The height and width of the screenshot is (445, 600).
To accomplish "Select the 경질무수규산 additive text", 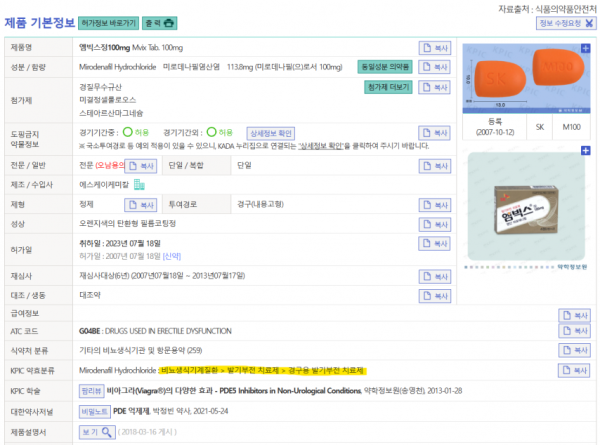I will tap(100, 87).
